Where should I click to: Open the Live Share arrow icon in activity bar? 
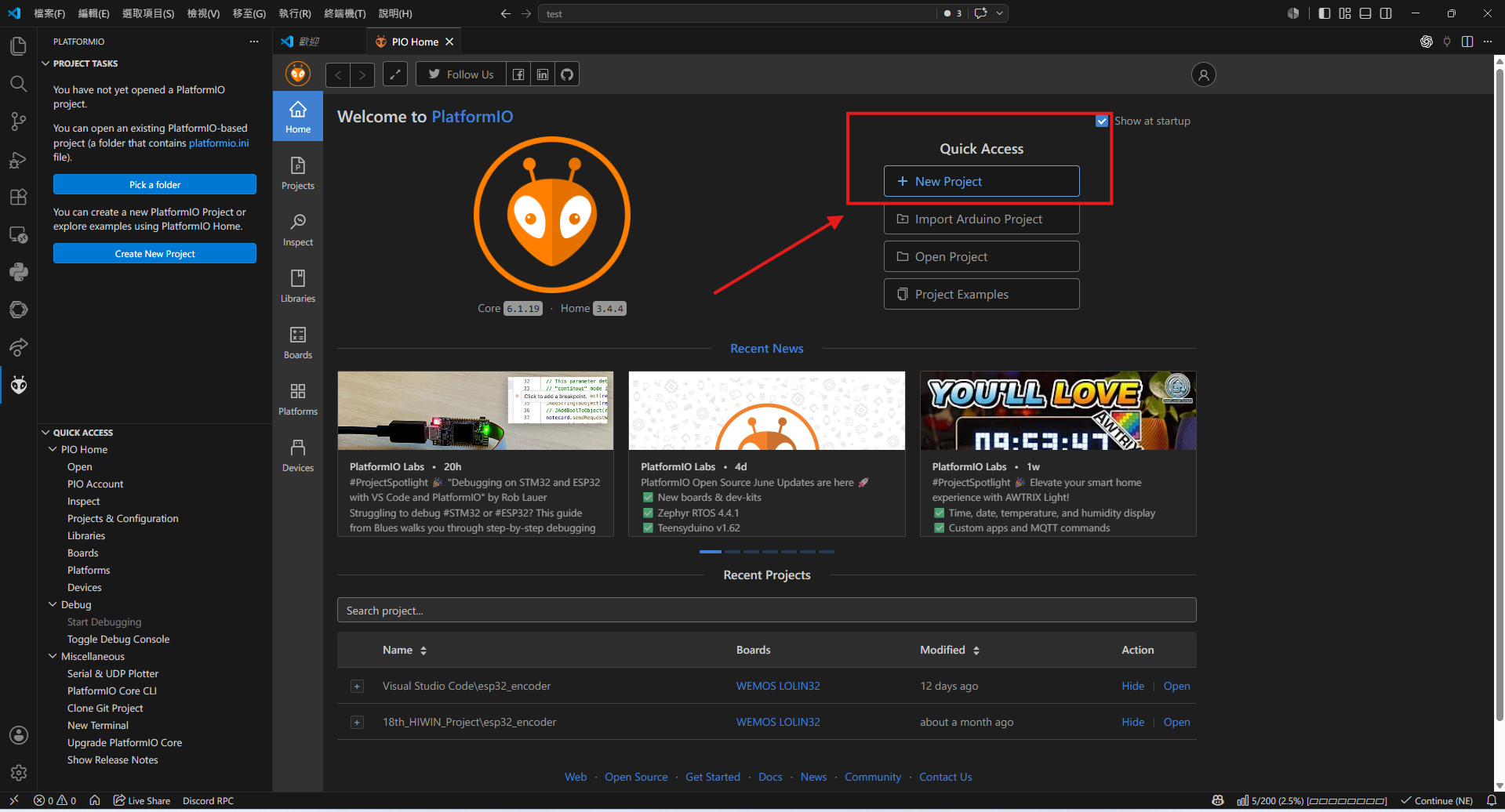19,346
